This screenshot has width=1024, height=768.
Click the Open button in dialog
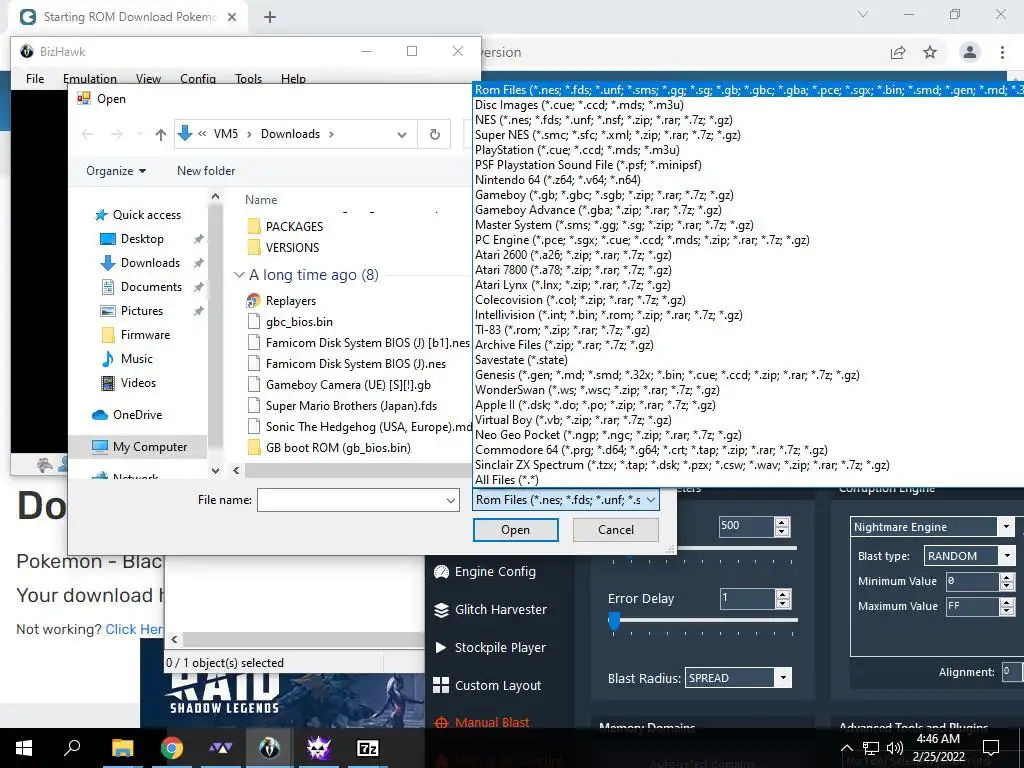point(515,530)
